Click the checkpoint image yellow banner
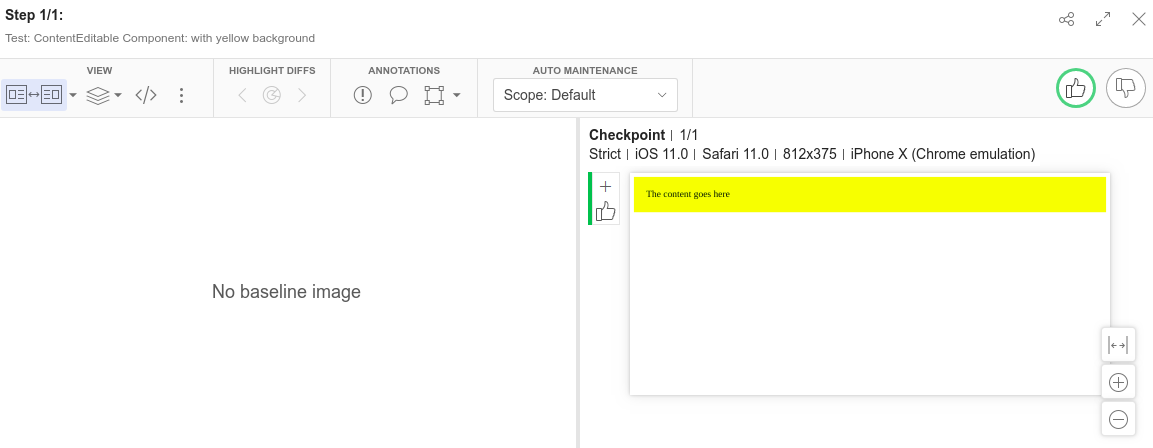 tap(869, 194)
